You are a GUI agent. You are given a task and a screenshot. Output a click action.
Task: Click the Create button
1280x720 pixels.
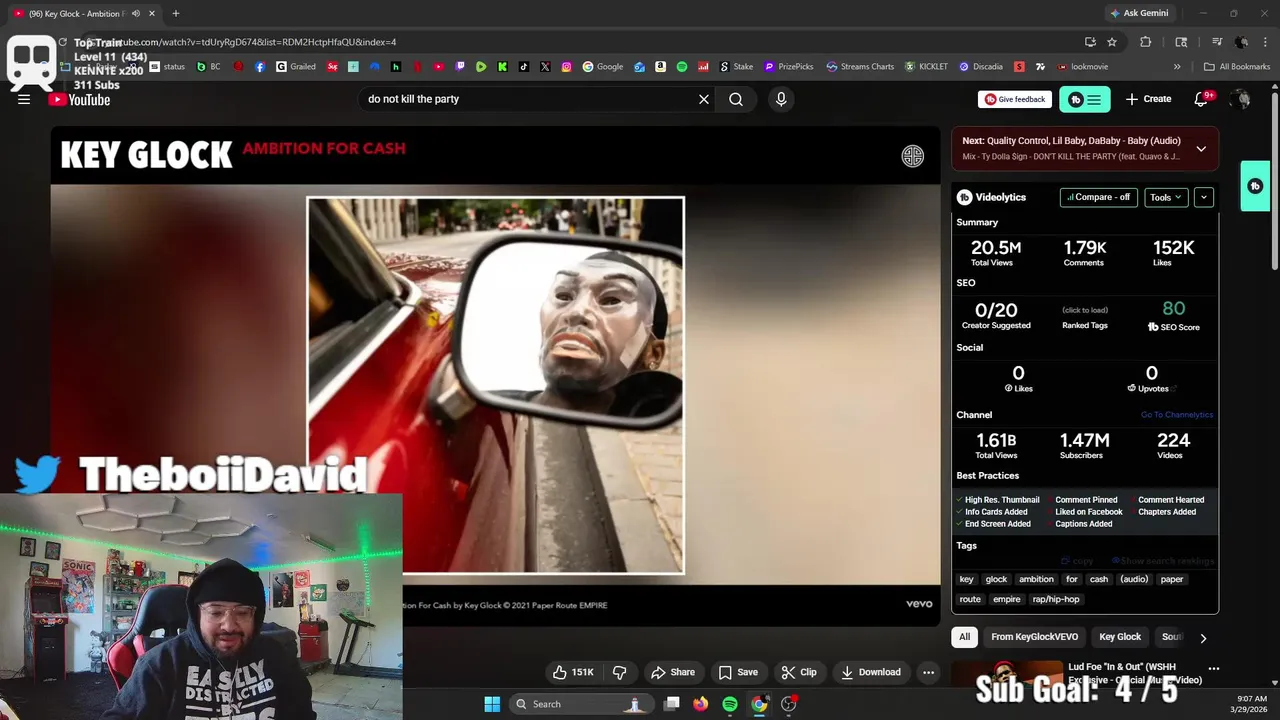(1148, 99)
